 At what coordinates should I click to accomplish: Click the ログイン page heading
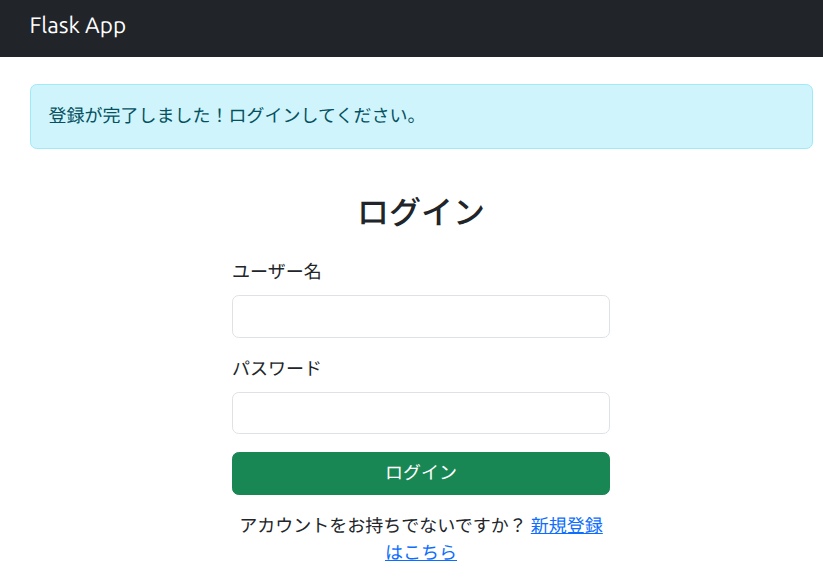pyautogui.click(x=421, y=212)
